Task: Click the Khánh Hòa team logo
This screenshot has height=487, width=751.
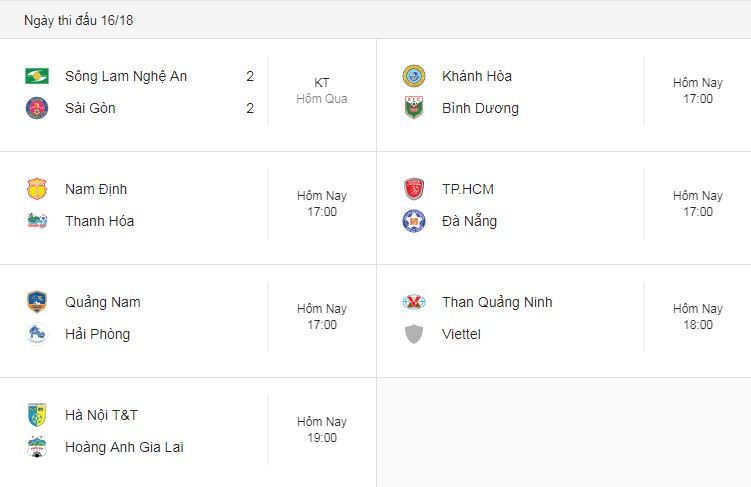Action: (414, 76)
